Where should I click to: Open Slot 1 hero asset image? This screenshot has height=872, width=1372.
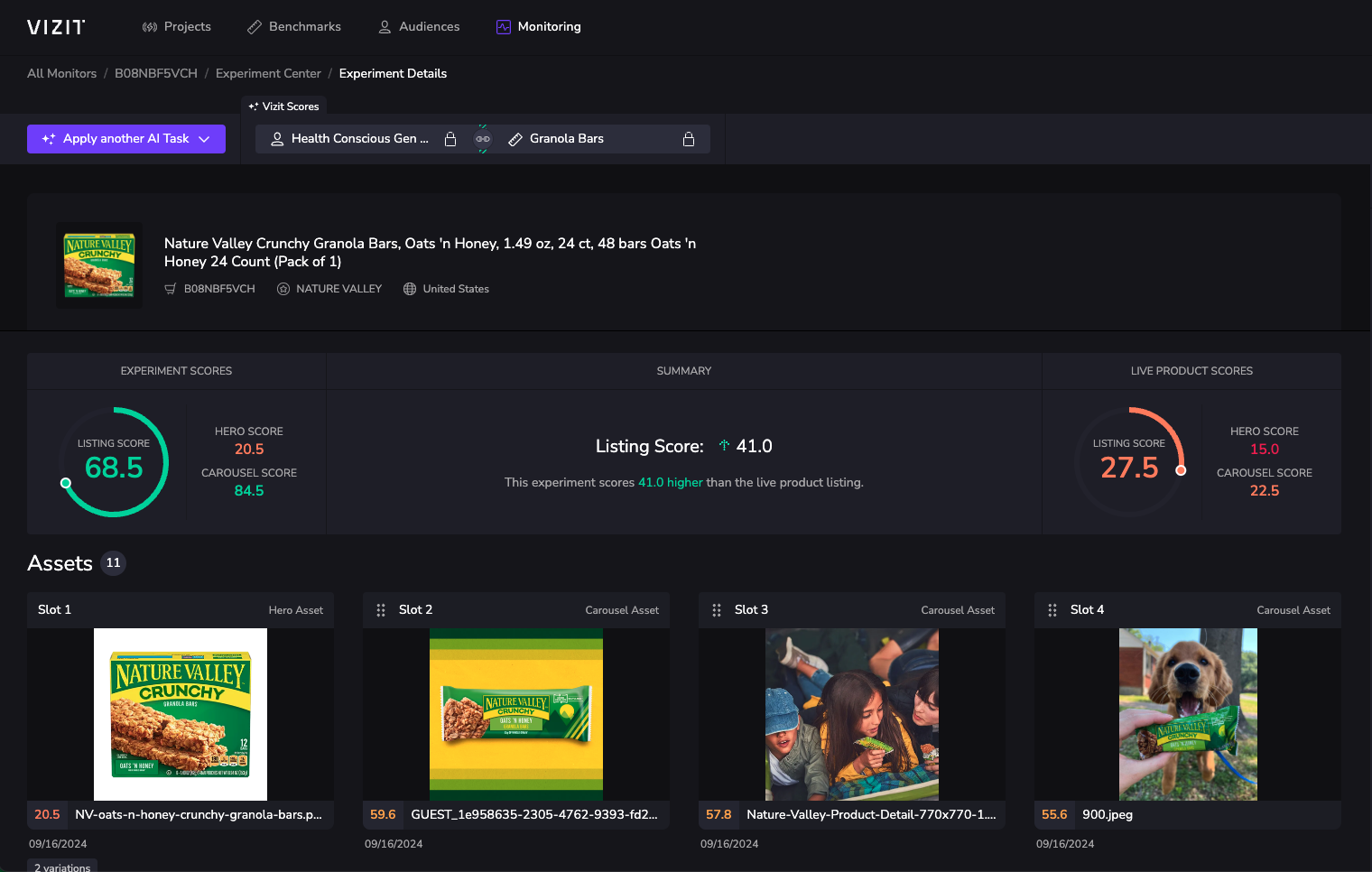point(181,714)
